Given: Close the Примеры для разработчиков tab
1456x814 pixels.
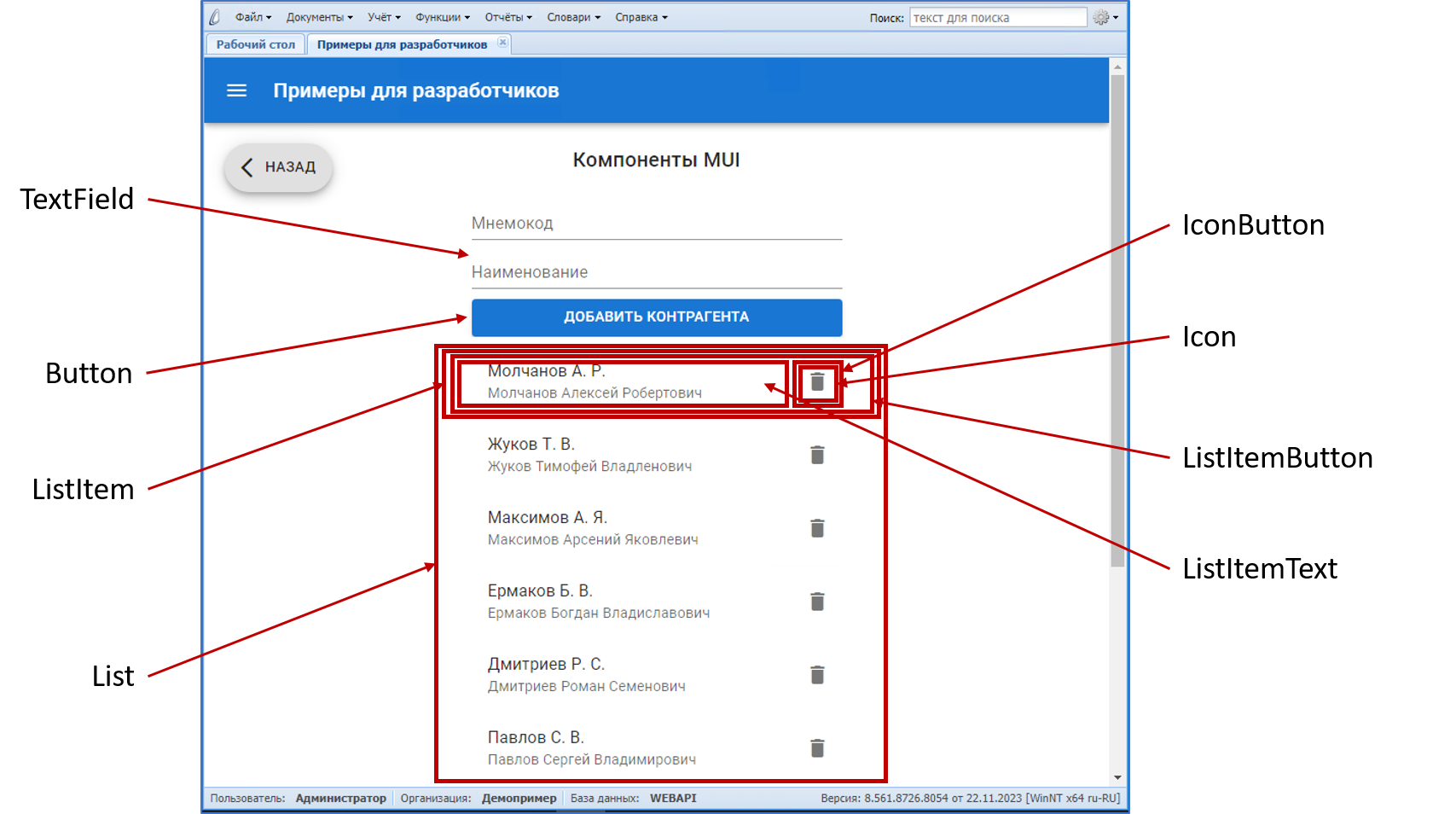Looking at the screenshot, I should pos(502,43).
